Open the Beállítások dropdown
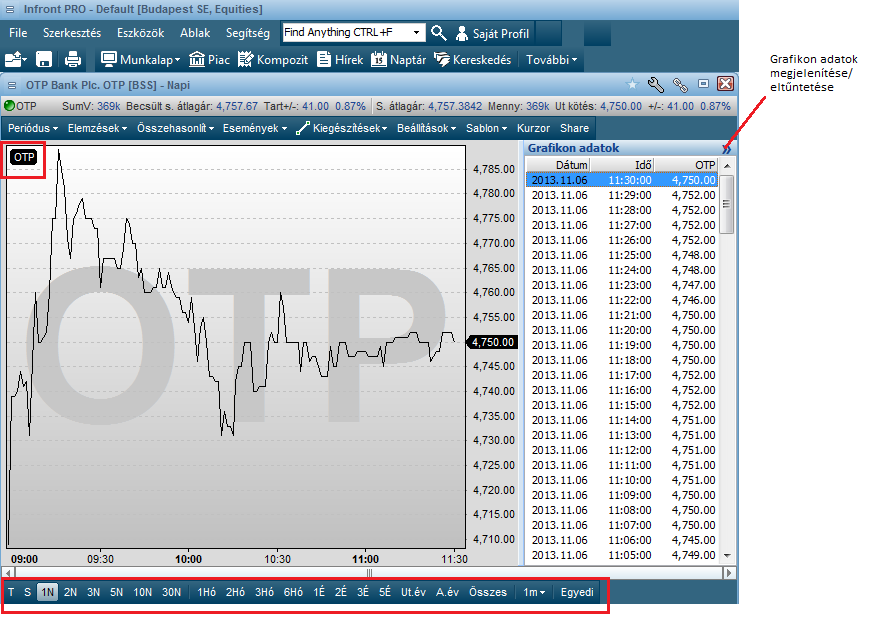The width and height of the screenshot is (870, 631). 426,128
